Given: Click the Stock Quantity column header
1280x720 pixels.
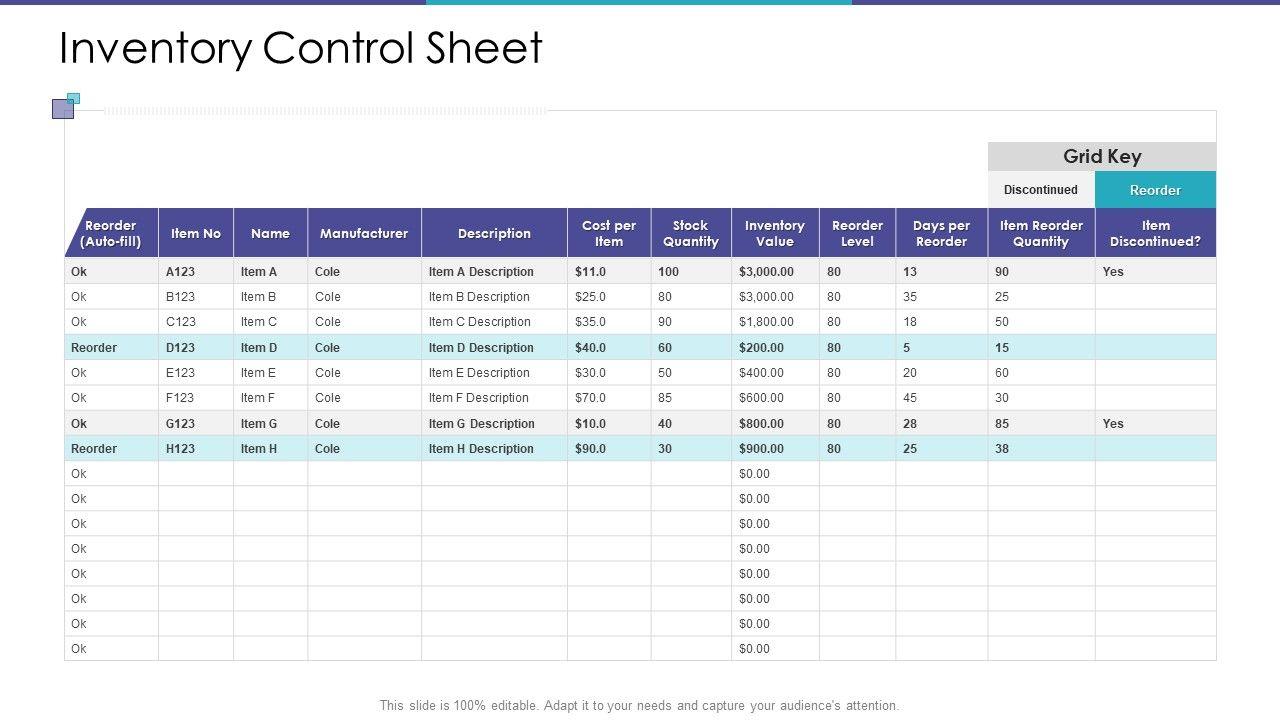Looking at the screenshot, I should [x=690, y=234].
